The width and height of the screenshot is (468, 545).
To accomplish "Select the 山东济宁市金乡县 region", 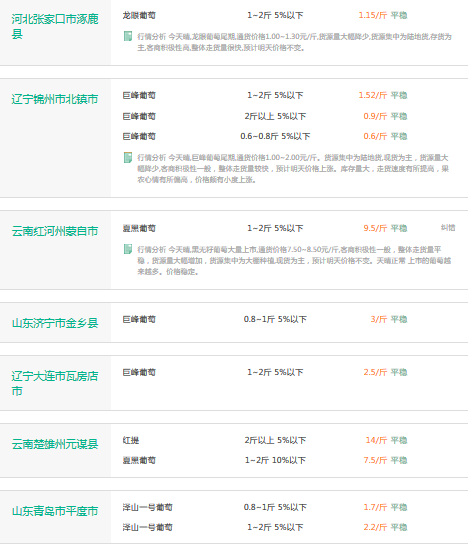I will click(55, 323).
